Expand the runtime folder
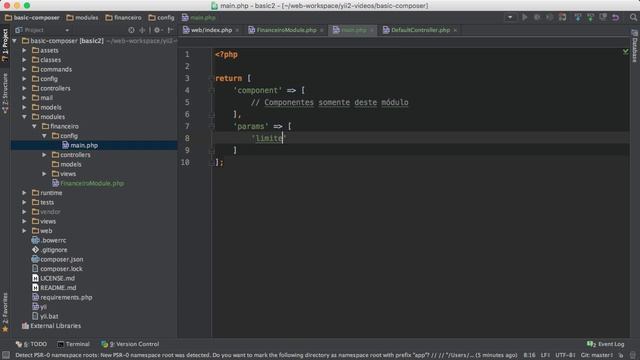640x360 pixels. [24, 193]
